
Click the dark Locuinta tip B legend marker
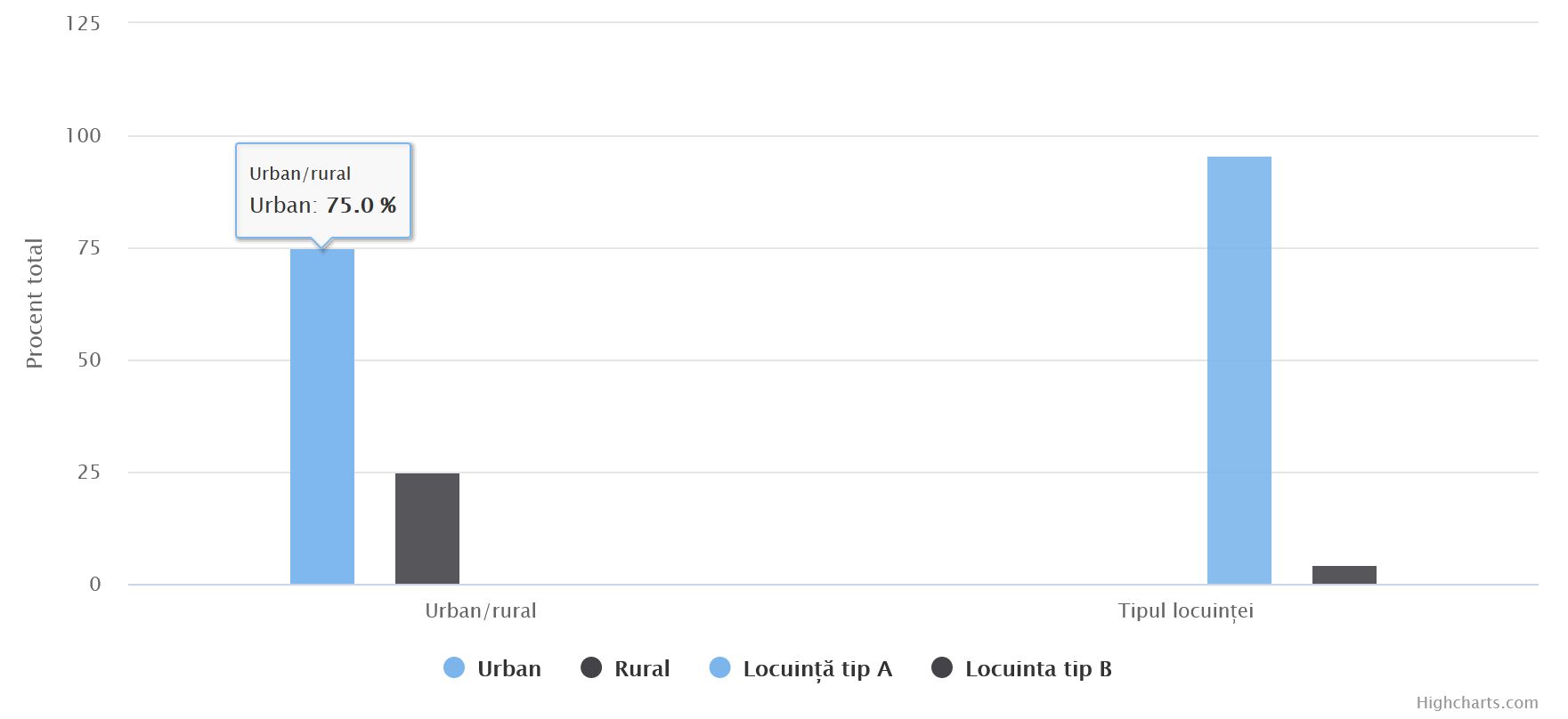click(942, 667)
